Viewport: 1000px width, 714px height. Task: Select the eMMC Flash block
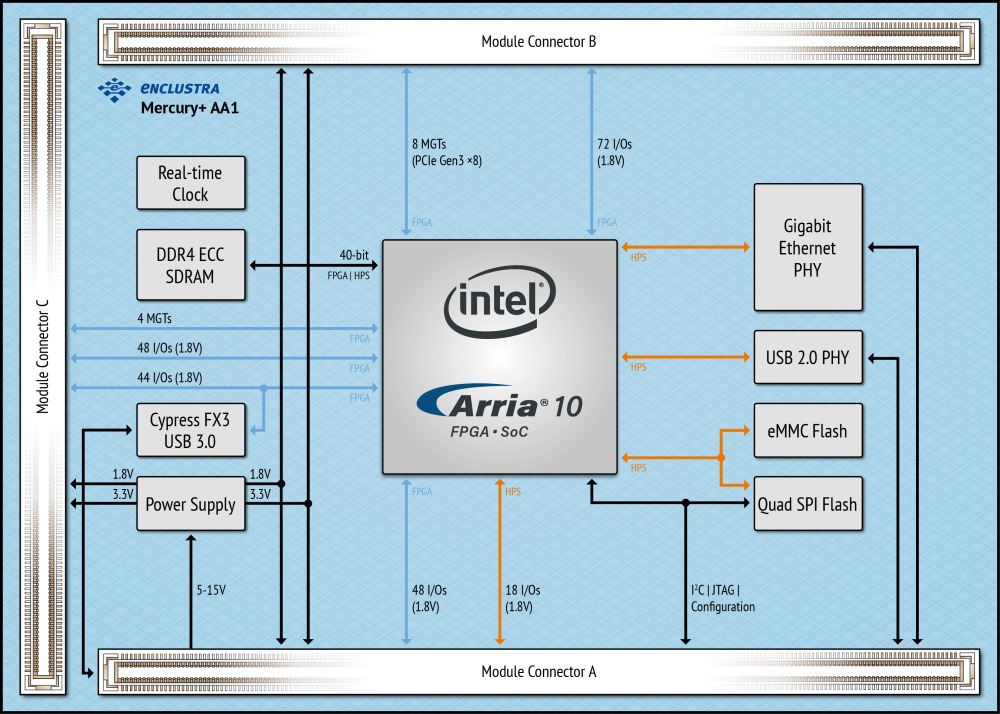[x=807, y=431]
